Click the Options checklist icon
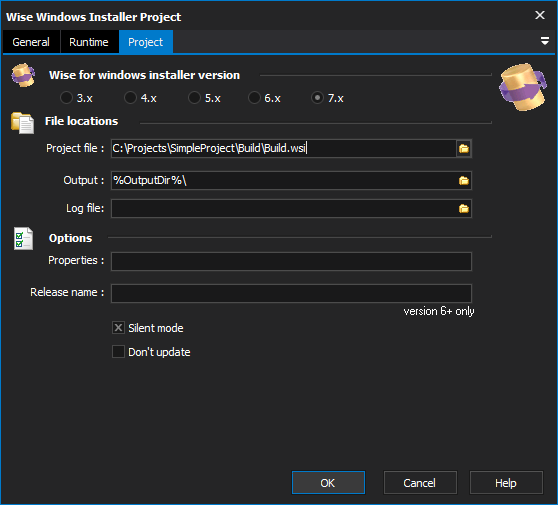The height and width of the screenshot is (505, 558). click(23, 238)
